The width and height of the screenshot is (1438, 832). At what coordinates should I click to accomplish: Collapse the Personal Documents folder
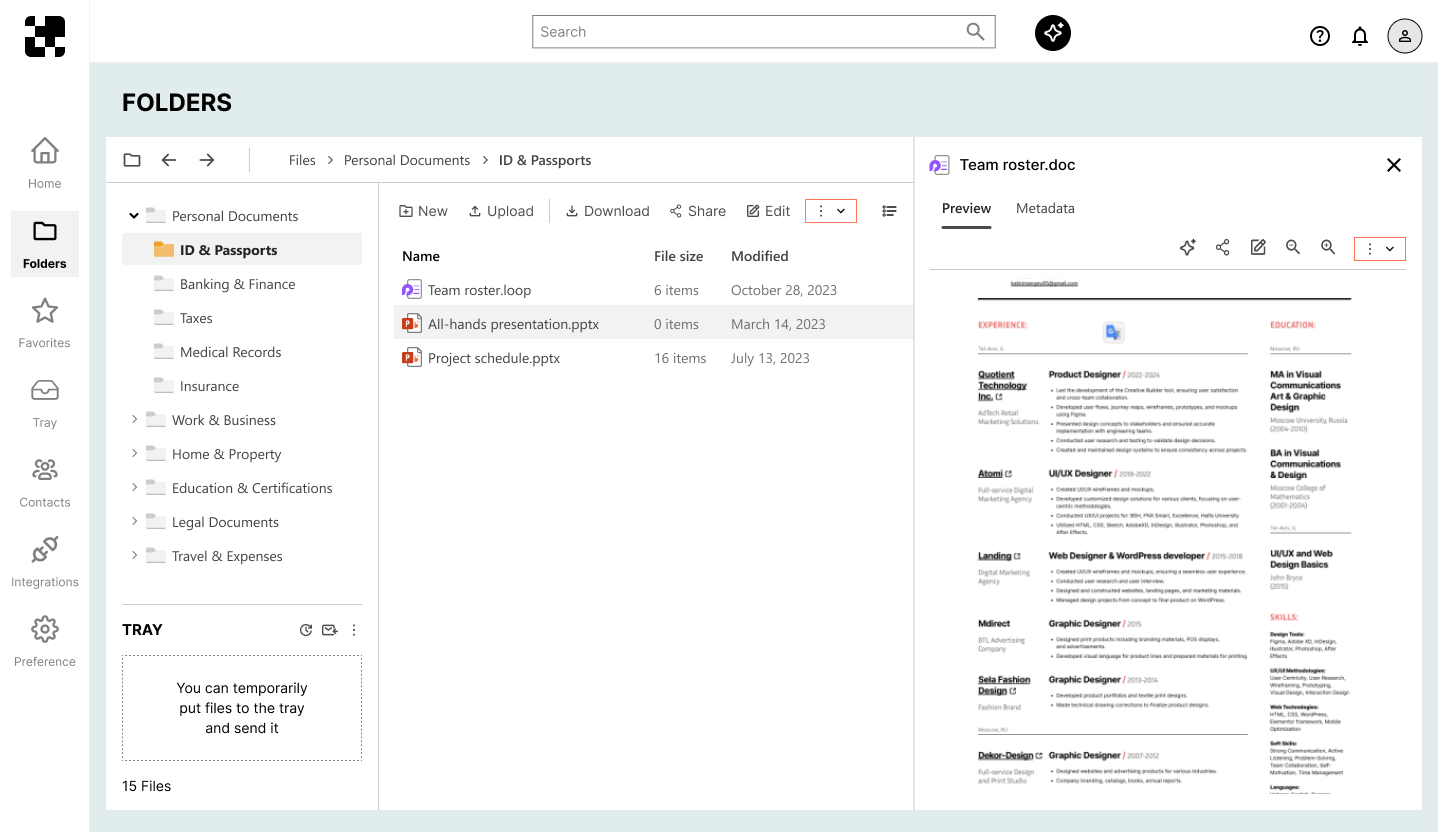134,216
